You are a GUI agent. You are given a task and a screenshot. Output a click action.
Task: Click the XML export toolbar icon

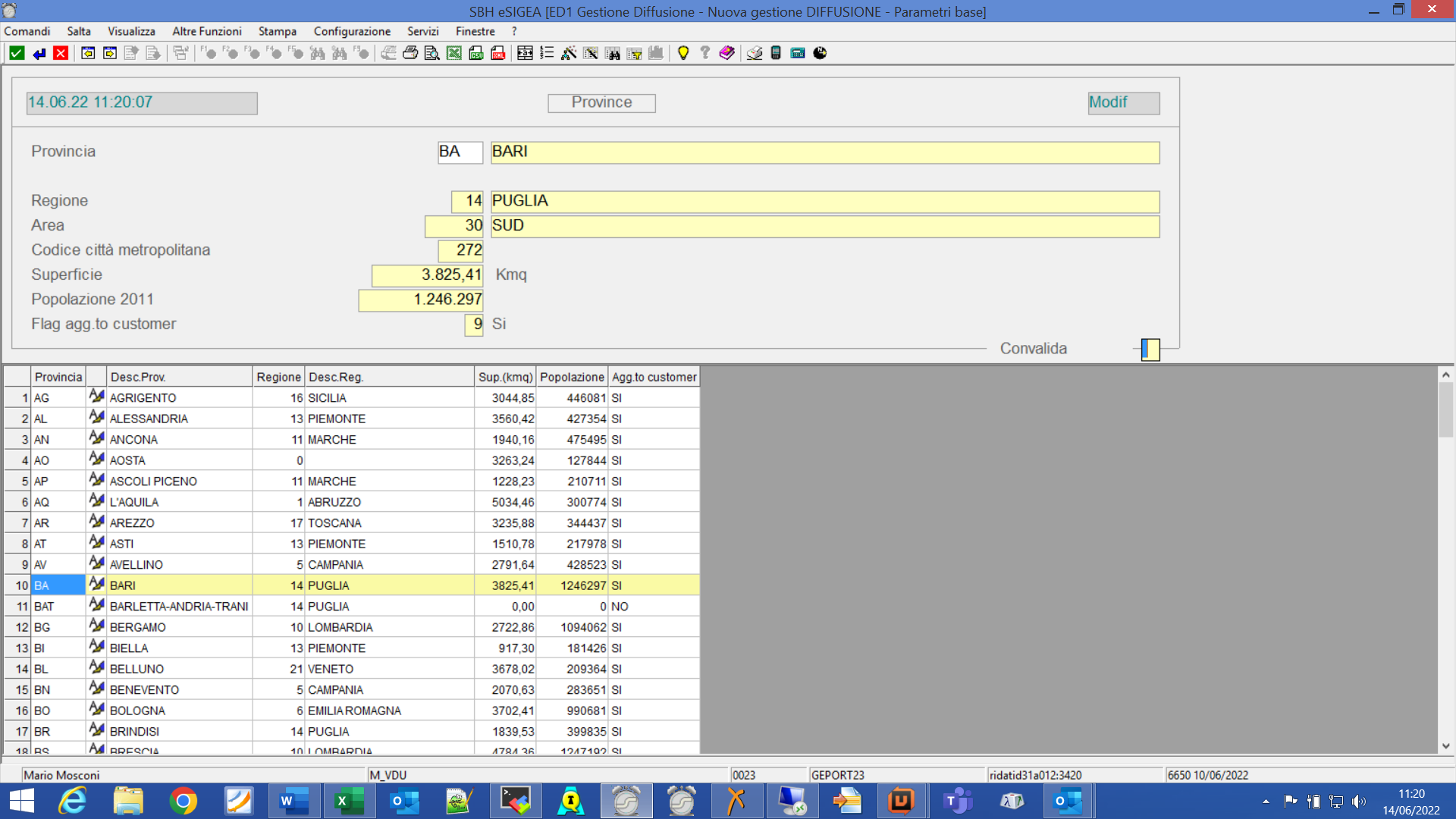click(498, 53)
